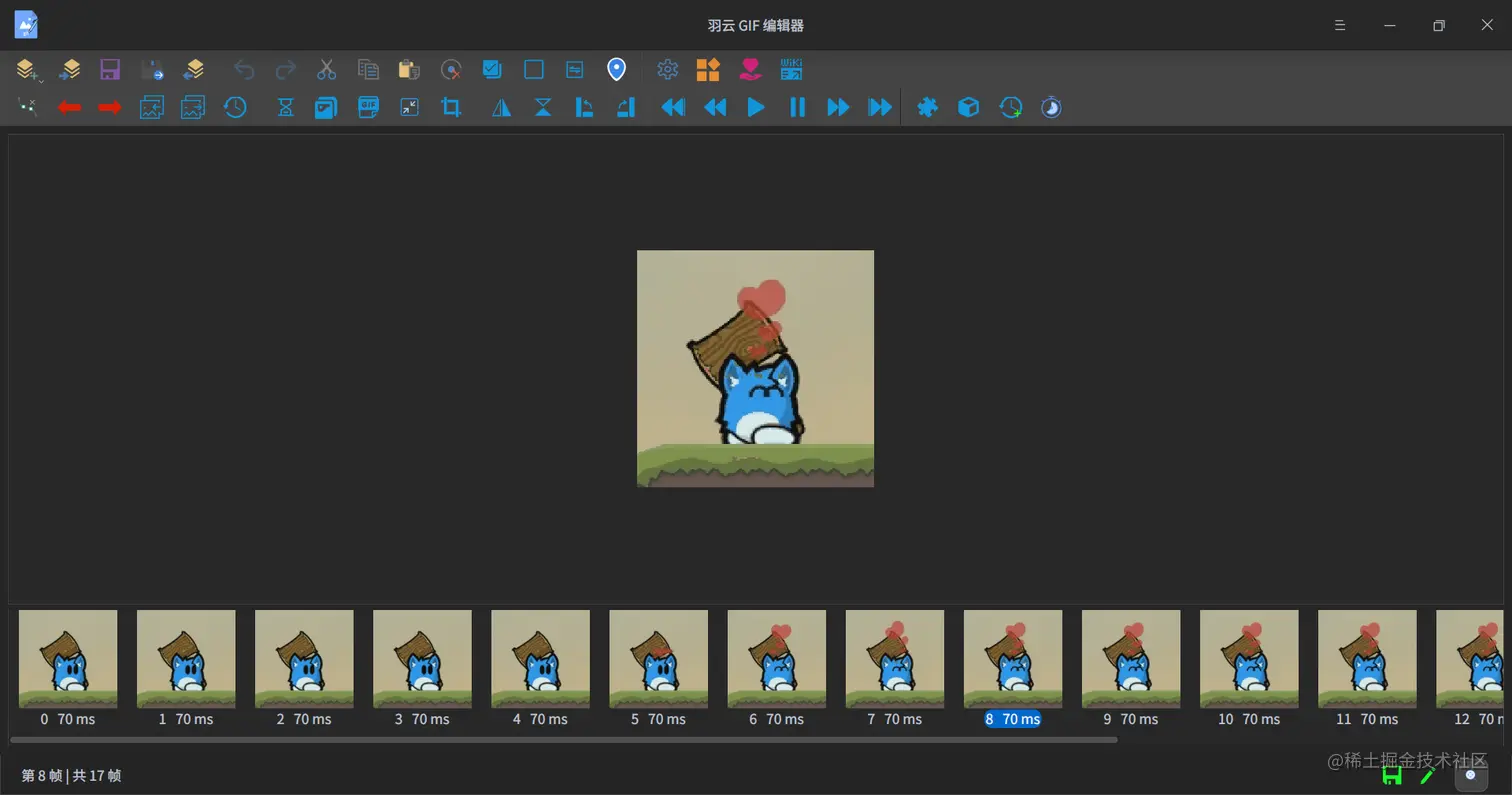Image resolution: width=1512 pixels, height=795 pixels.
Task: Click the green curve path tool icon
Action: pos(28,107)
